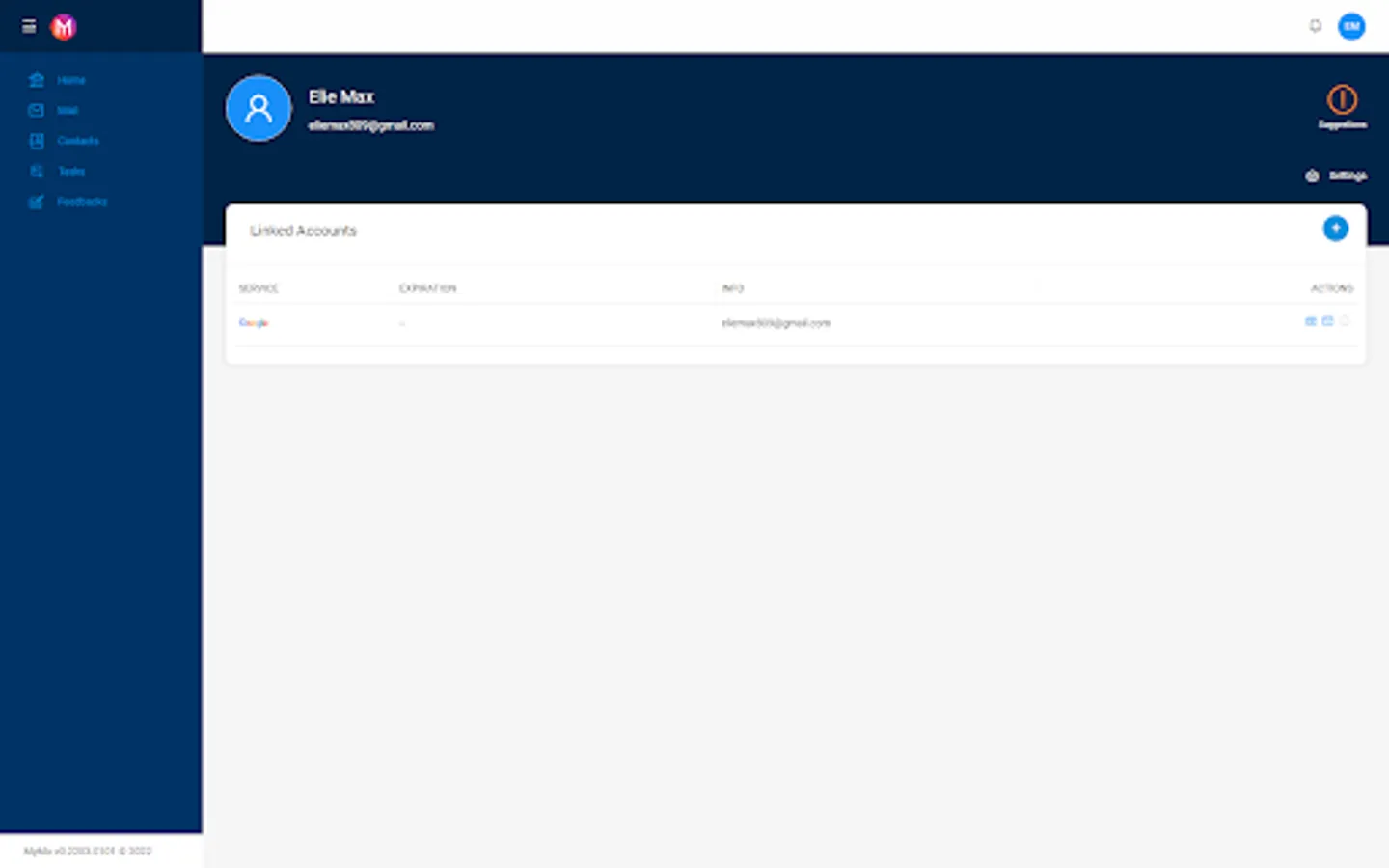Click the faint third action icon in Google row
The width and height of the screenshot is (1389, 868).
pos(1345,321)
